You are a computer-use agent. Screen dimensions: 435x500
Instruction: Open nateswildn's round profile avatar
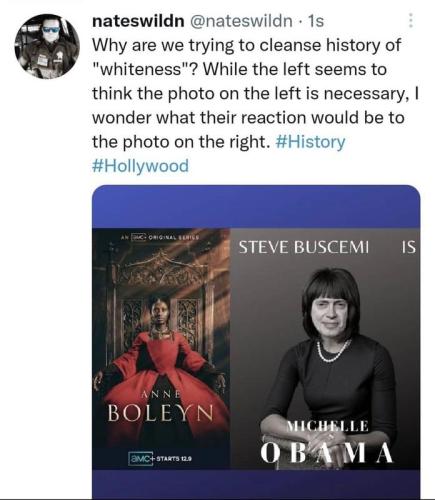point(47,46)
